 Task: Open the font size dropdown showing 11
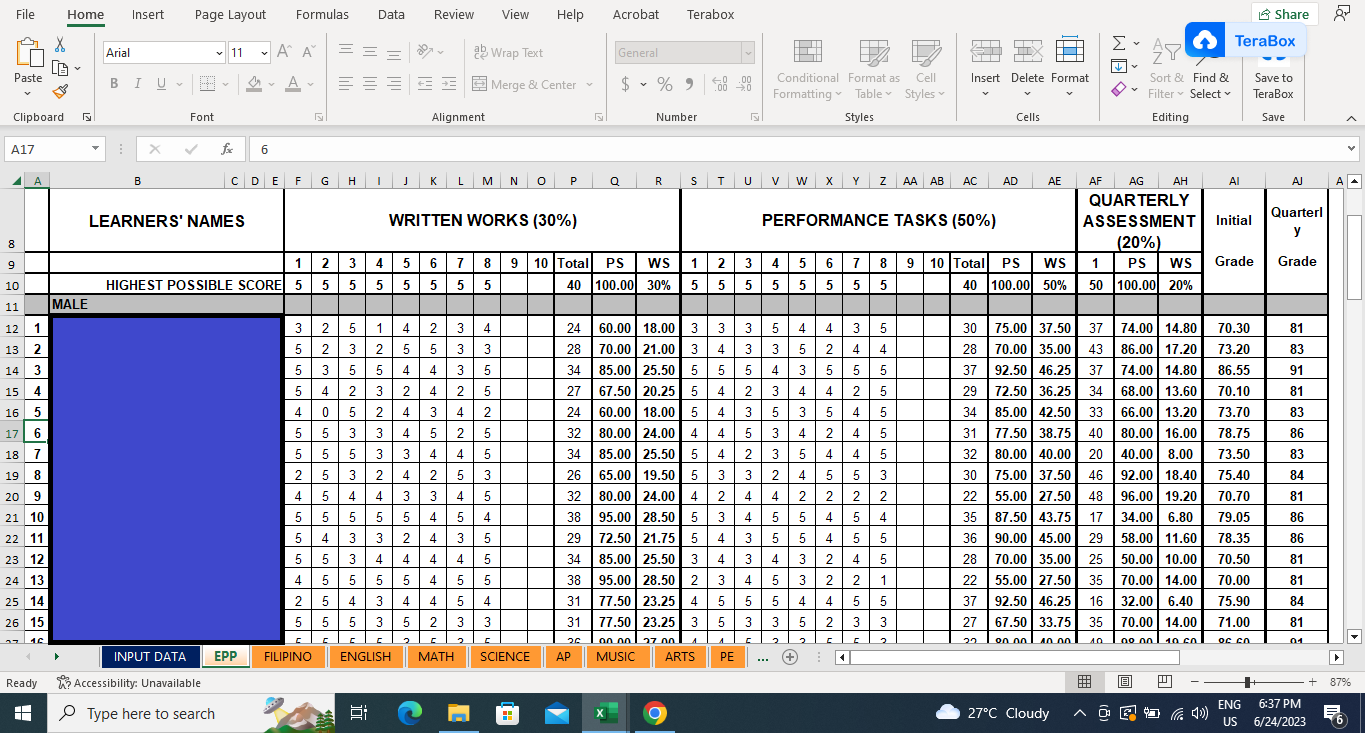[264, 53]
